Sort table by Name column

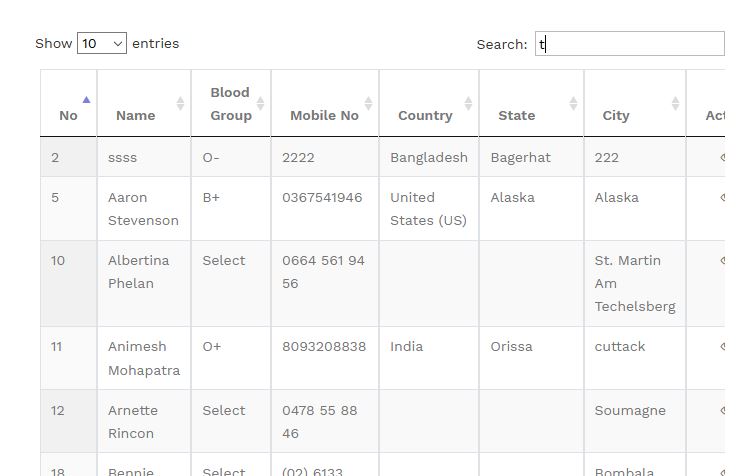point(144,103)
